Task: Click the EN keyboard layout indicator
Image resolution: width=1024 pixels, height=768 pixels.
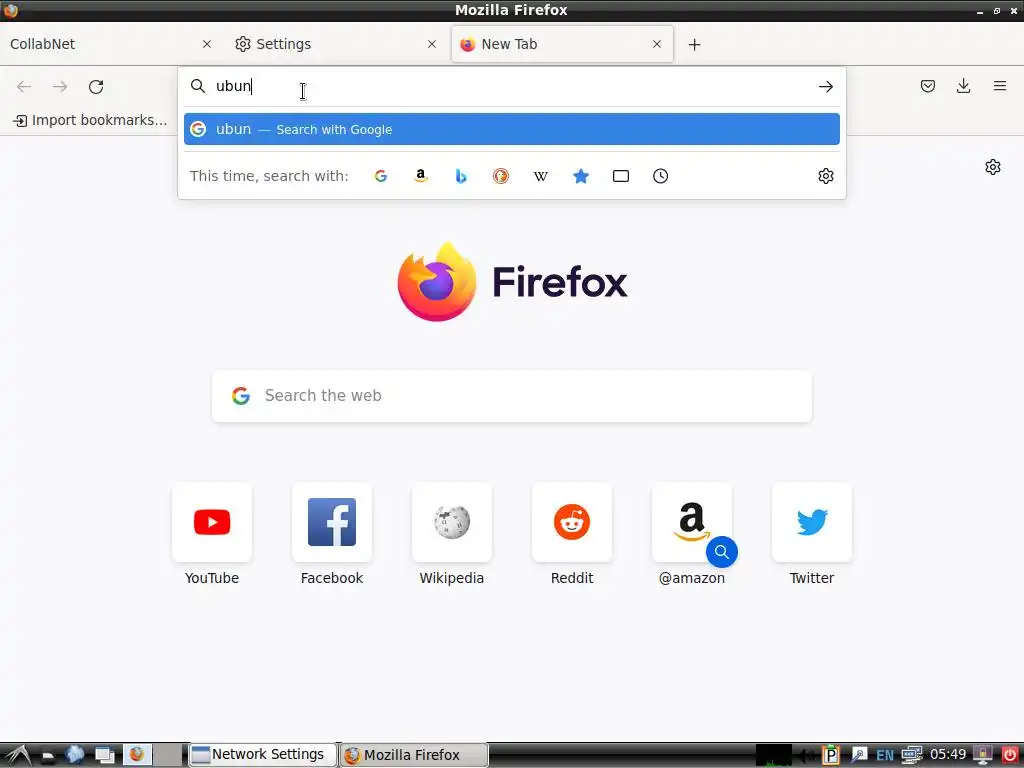Action: click(885, 755)
